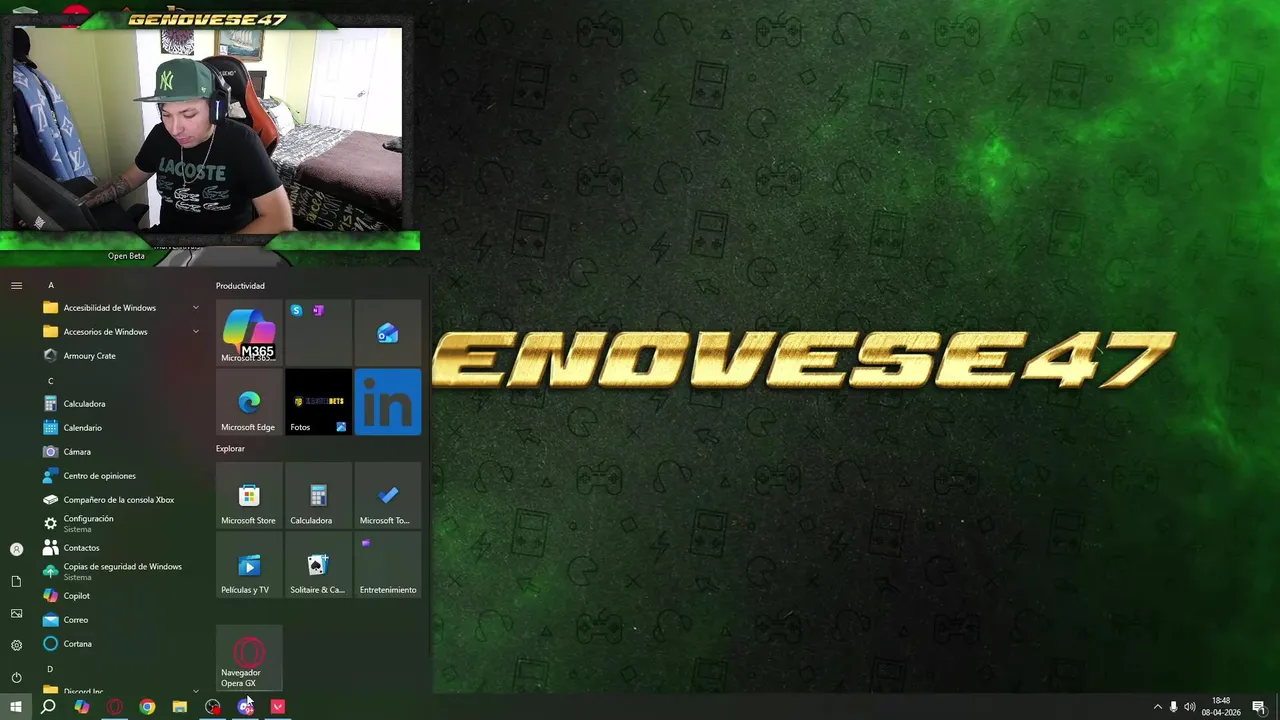Image resolution: width=1280 pixels, height=720 pixels.
Task: Open the Outlook tile in Productividad
Action: pos(388,333)
